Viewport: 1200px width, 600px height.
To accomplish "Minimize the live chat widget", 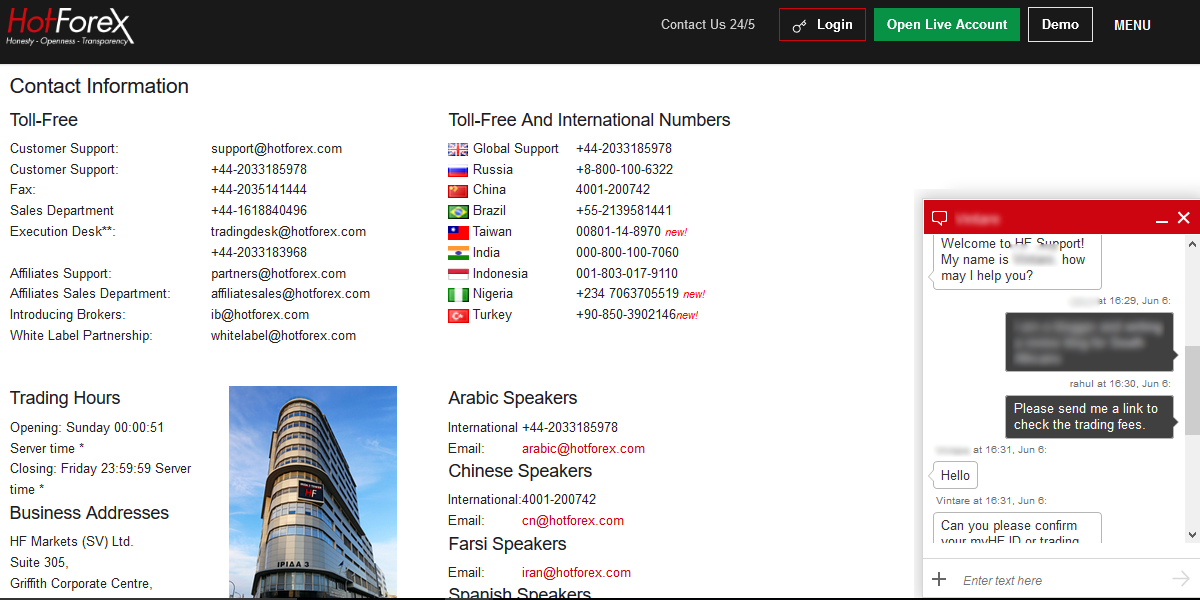I will coord(1162,219).
